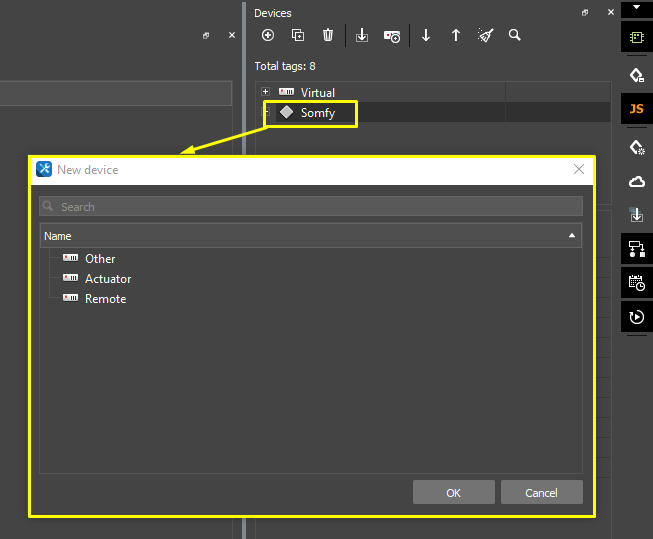Expand the Virtual device tree node
The image size is (653, 539).
point(265,92)
